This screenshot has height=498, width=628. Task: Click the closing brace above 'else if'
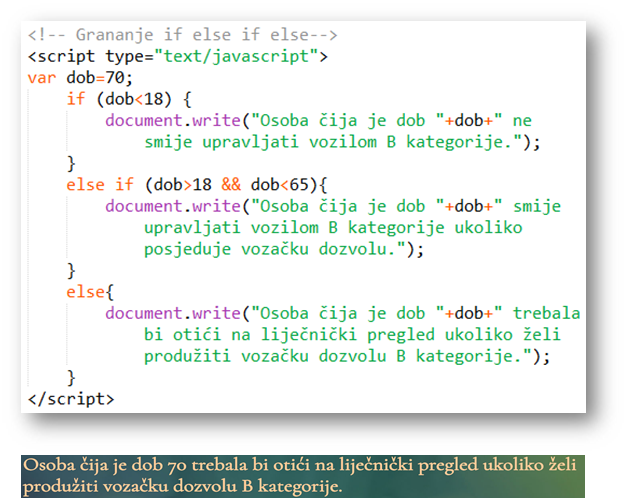coord(71,163)
